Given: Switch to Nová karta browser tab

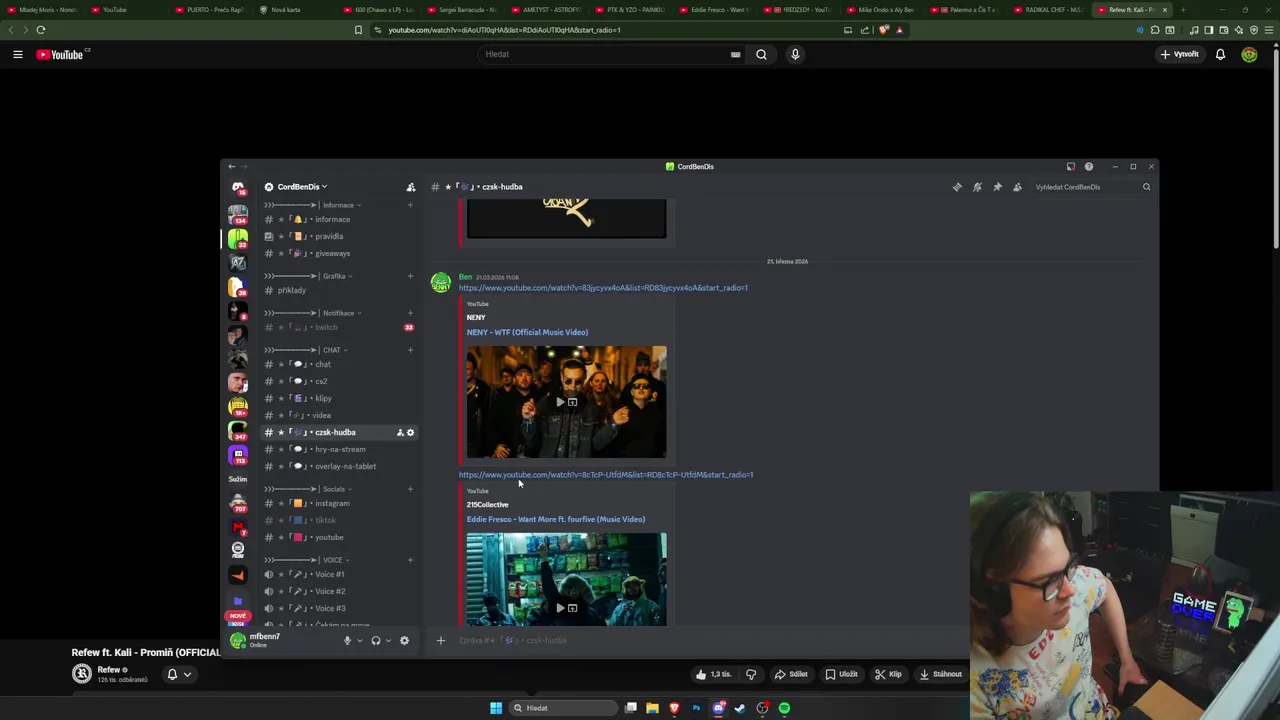Looking at the screenshot, I should pos(293,10).
